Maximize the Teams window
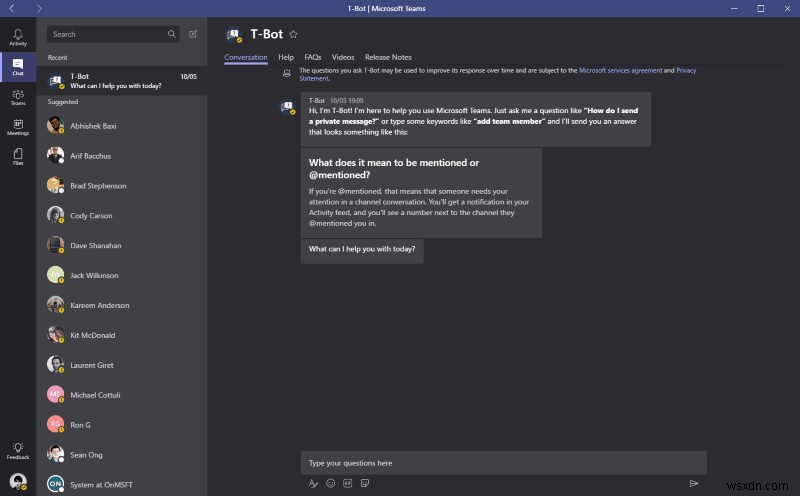The image size is (800, 496). click(x=760, y=8)
